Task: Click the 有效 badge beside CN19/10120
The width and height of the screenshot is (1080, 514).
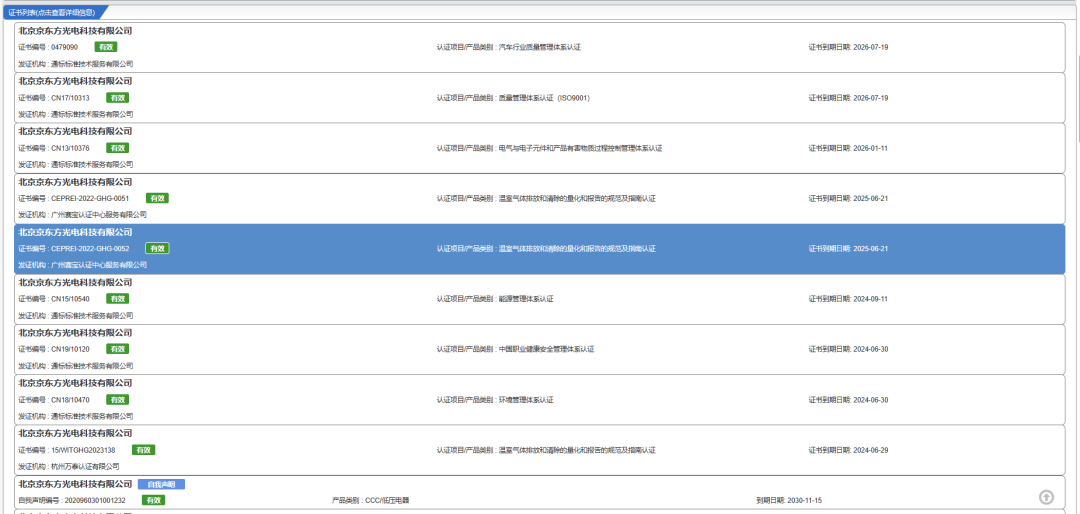Action: [117, 349]
